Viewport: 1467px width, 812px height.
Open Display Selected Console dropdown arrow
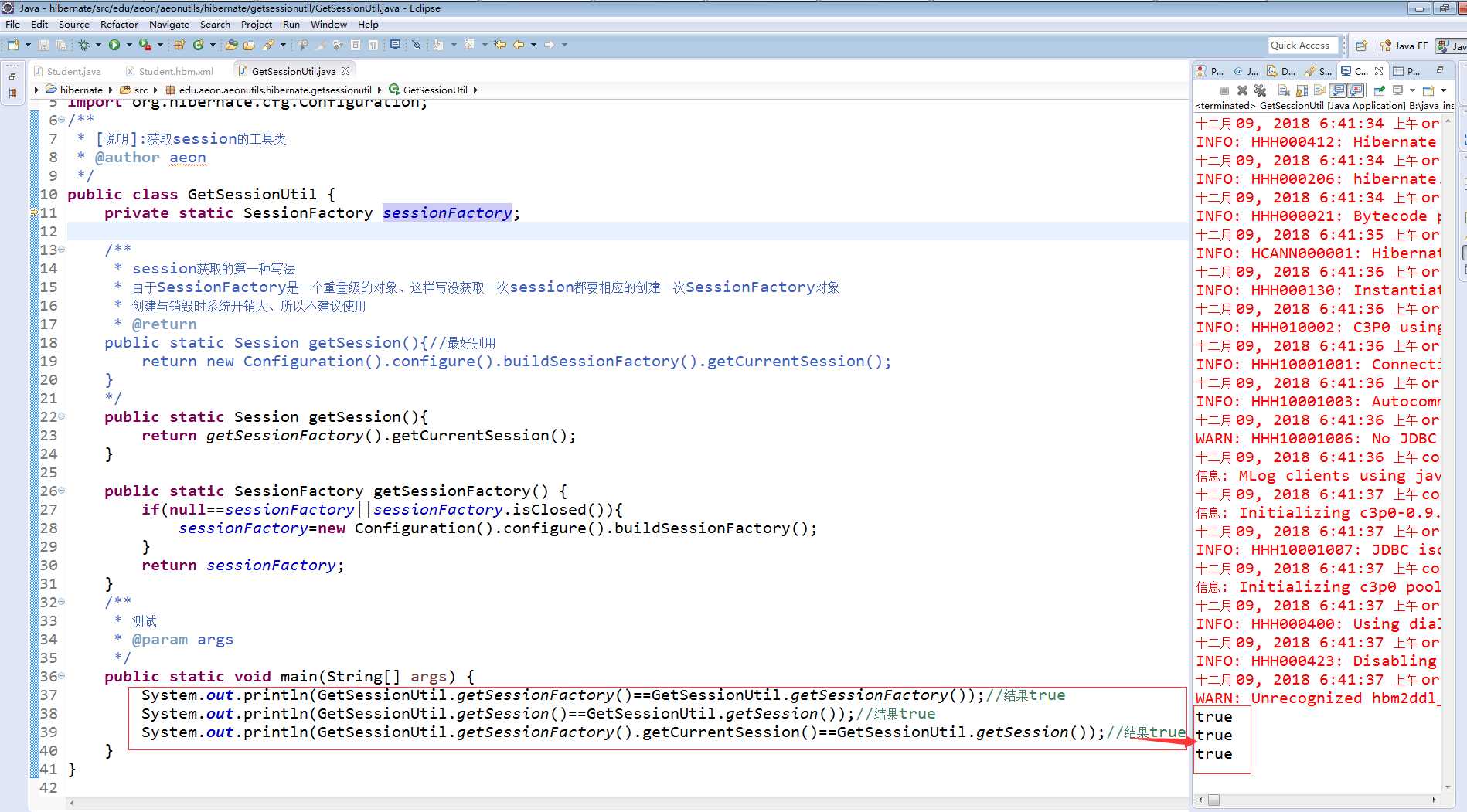tap(1412, 90)
